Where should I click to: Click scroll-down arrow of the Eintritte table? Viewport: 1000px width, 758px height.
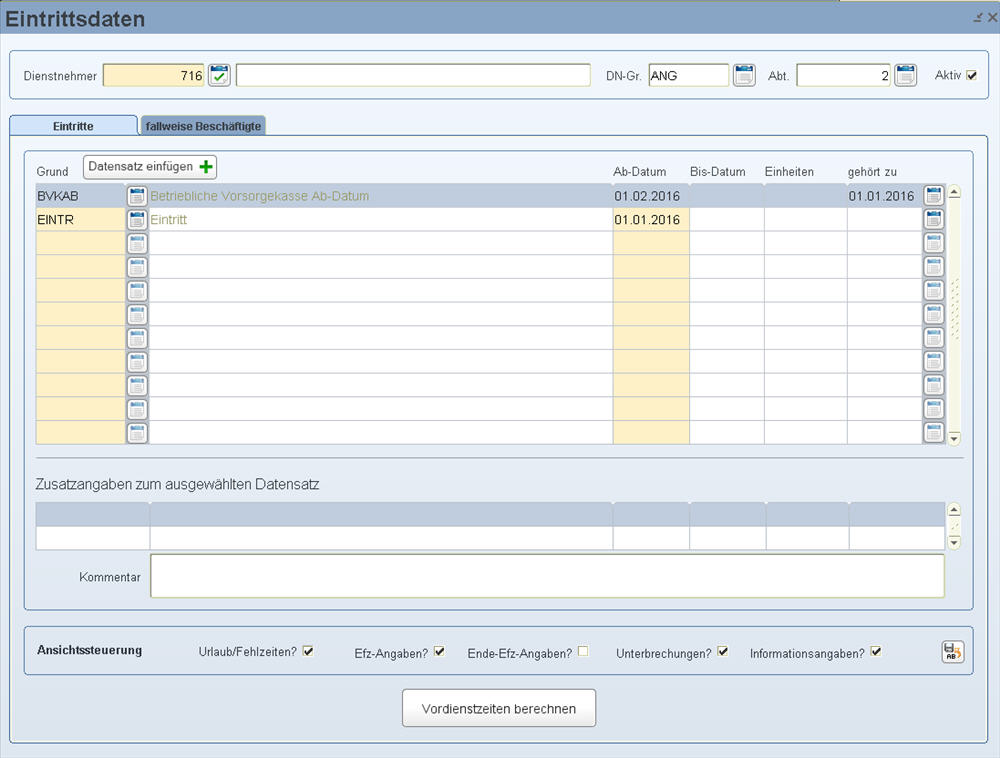tap(954, 439)
